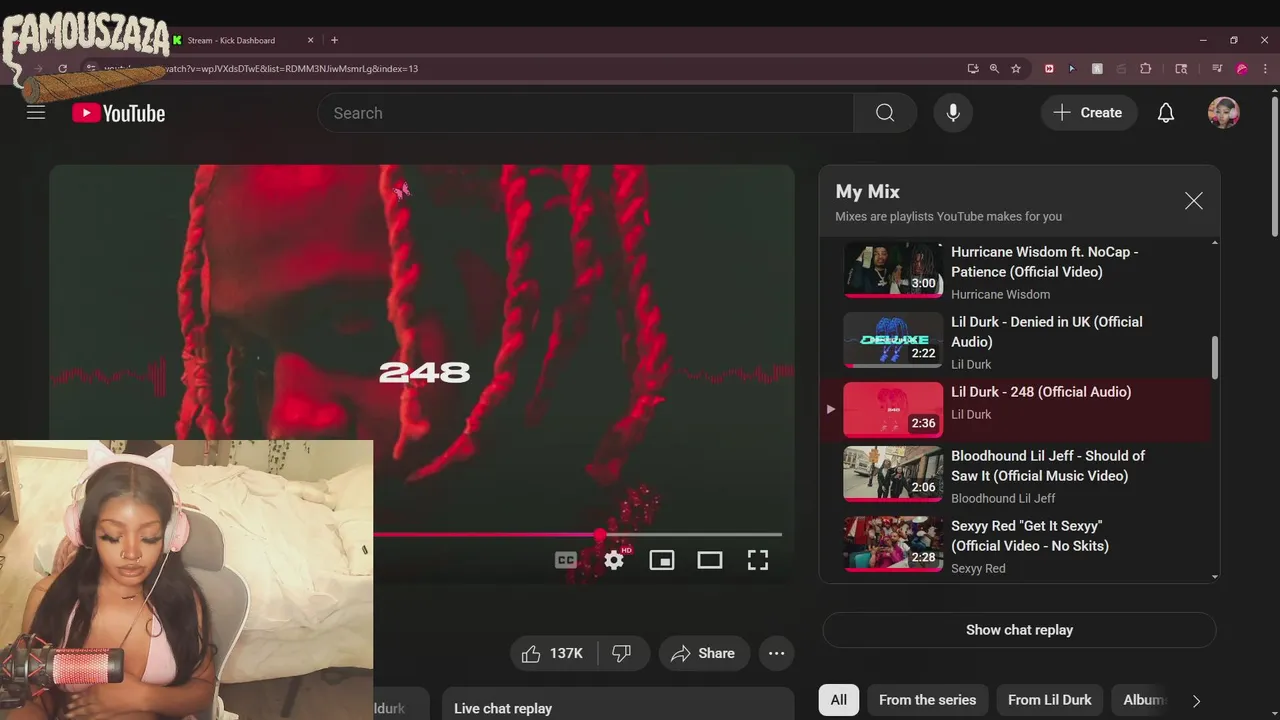1280x720 pixels.
Task: Go to the YouTube home logo
Action: tap(118, 113)
